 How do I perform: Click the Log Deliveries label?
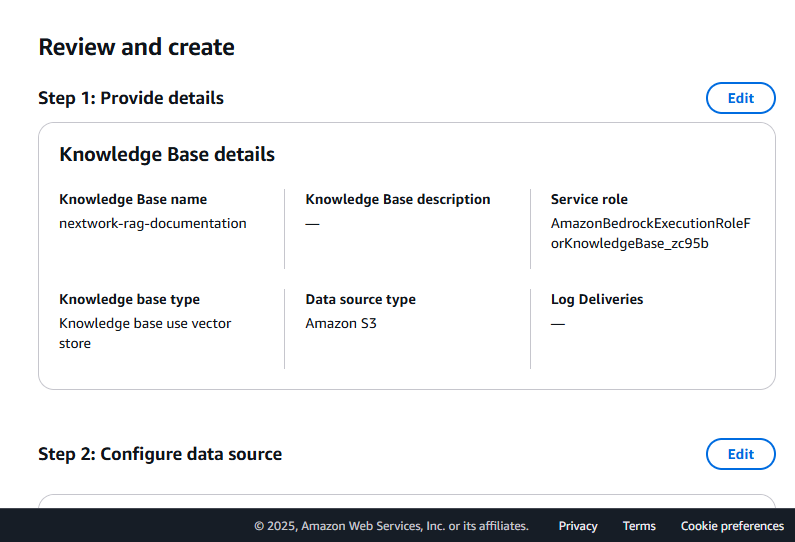pos(597,299)
